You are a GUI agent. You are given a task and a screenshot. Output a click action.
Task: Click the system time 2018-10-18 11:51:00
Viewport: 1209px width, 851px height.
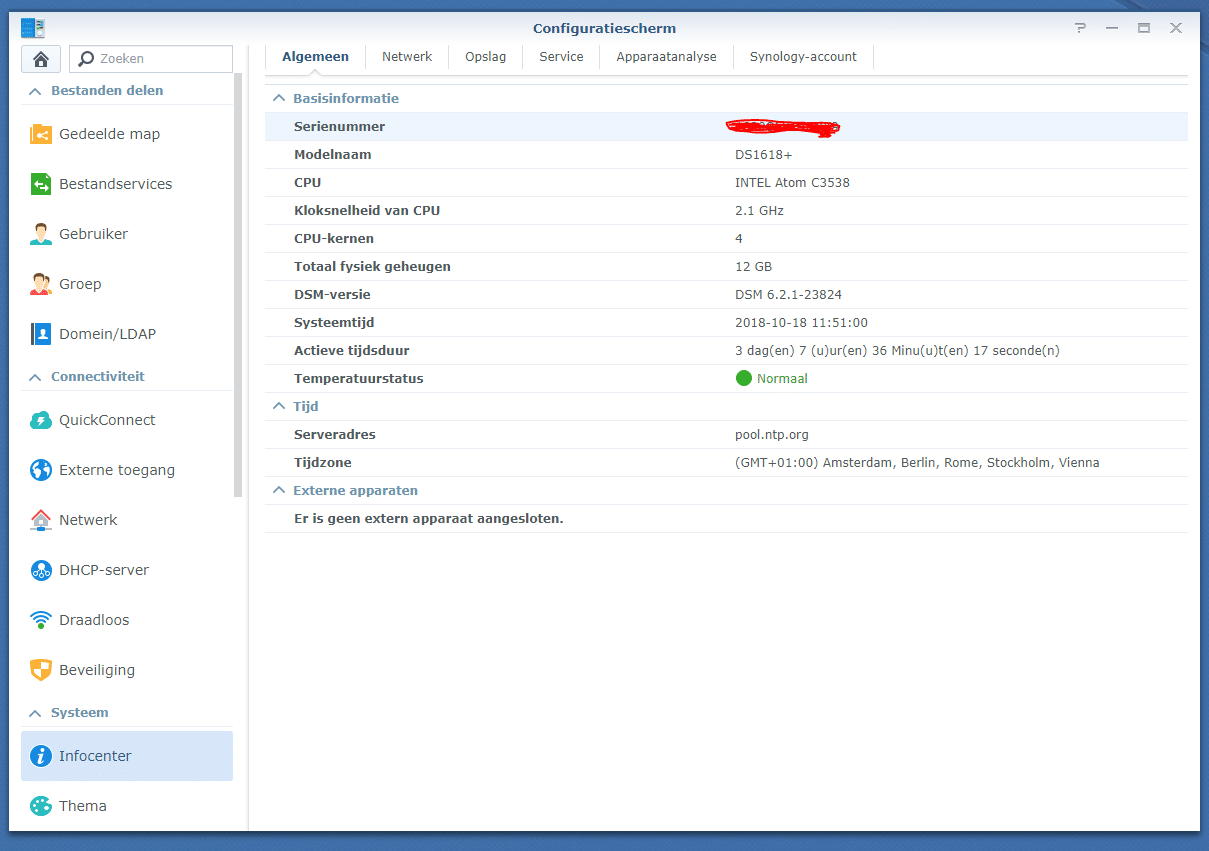(x=801, y=323)
